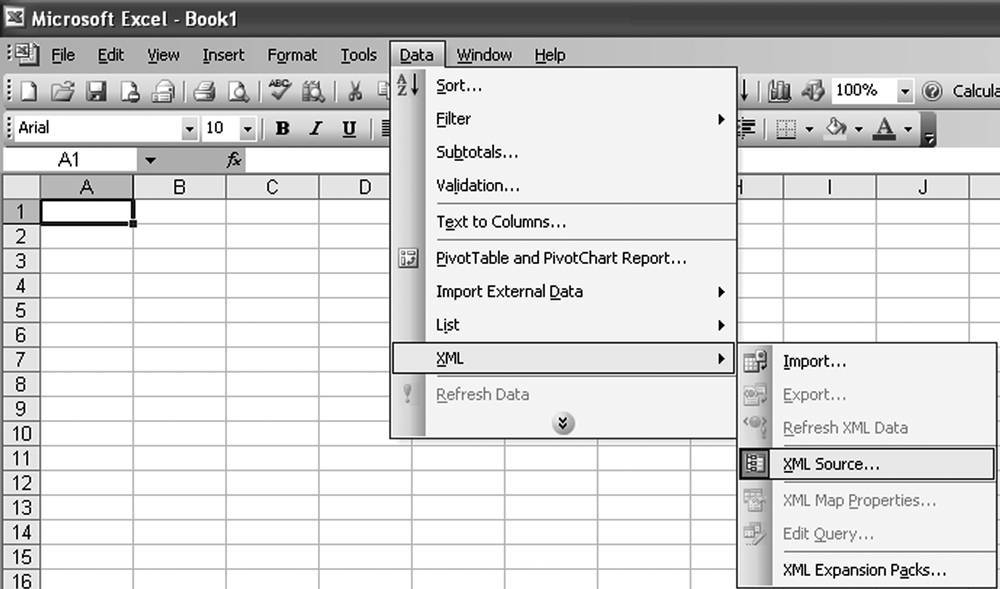Click the XML submenu entry
Screen dimensions: 1000x589
click(x=564, y=358)
